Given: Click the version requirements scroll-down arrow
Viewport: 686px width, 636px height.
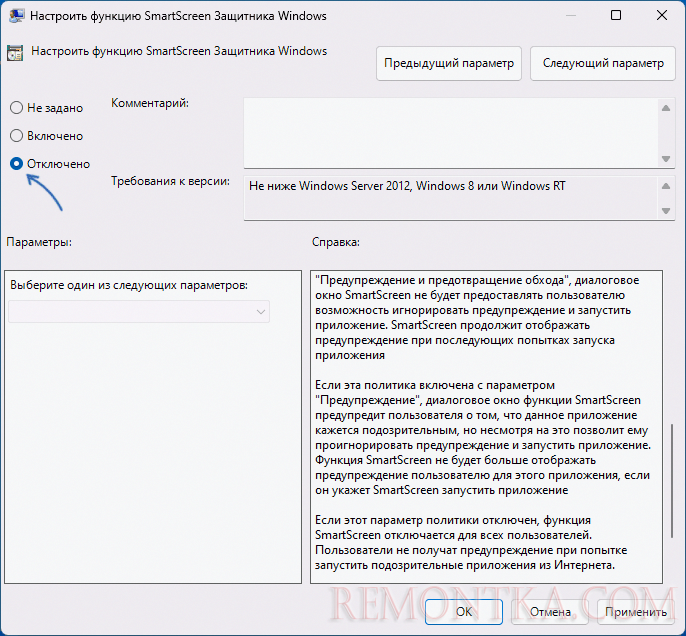Looking at the screenshot, I should click(666, 211).
